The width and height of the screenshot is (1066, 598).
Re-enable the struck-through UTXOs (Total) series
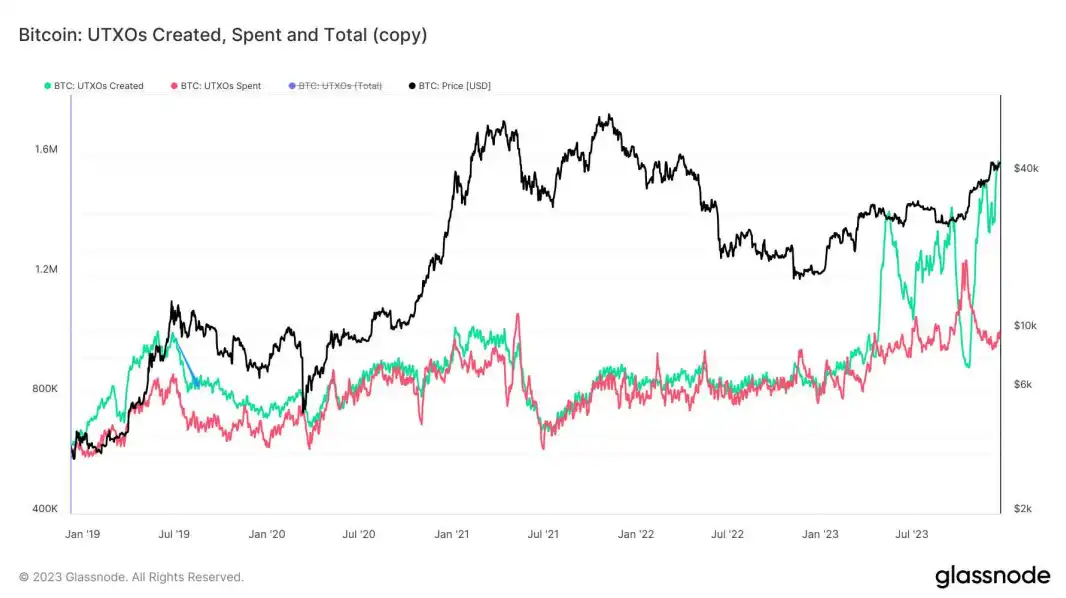click(335, 86)
